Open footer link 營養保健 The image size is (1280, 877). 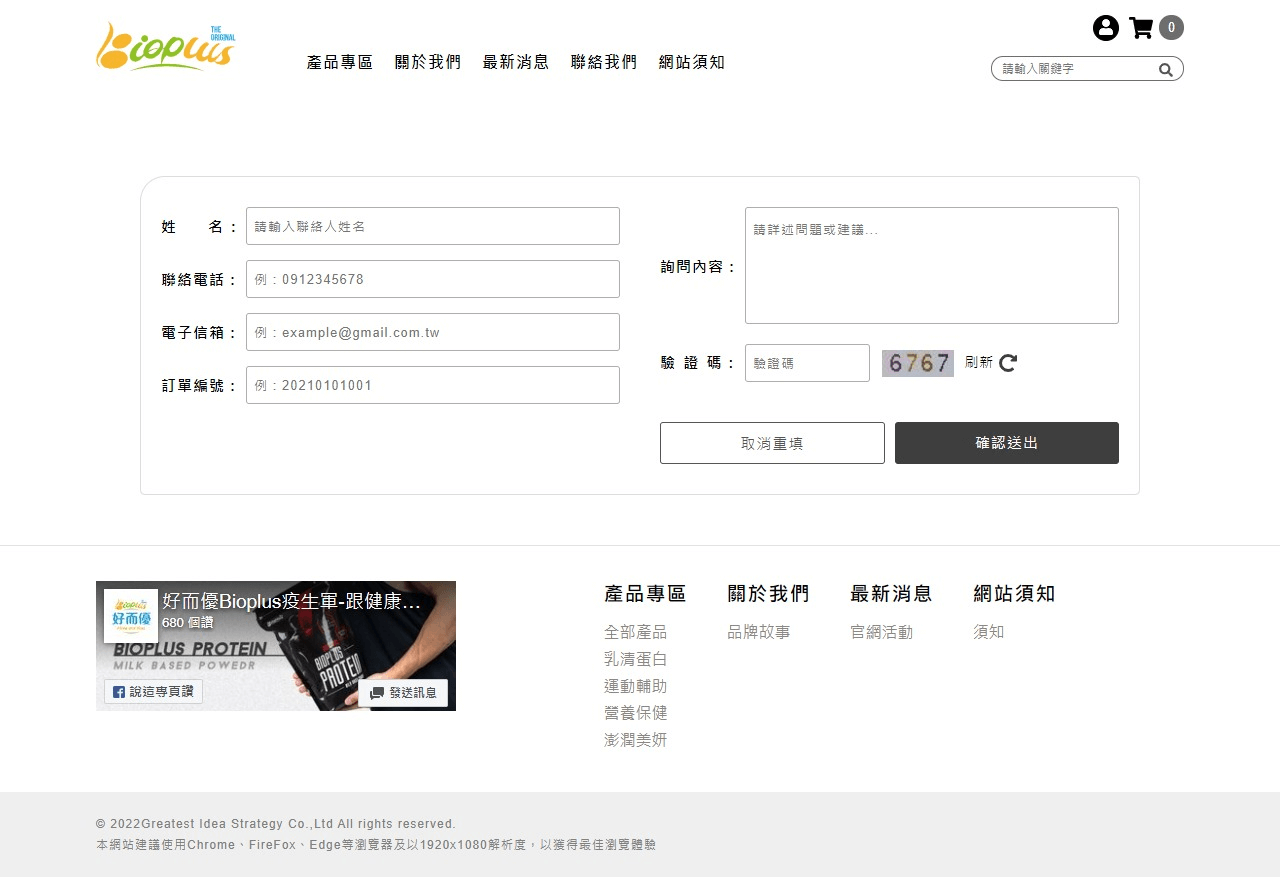coord(635,713)
